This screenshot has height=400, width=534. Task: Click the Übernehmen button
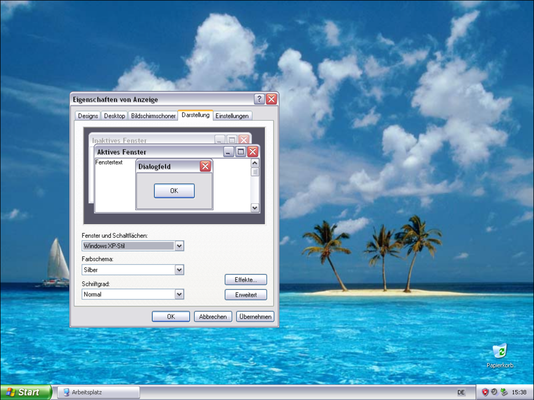(x=255, y=316)
